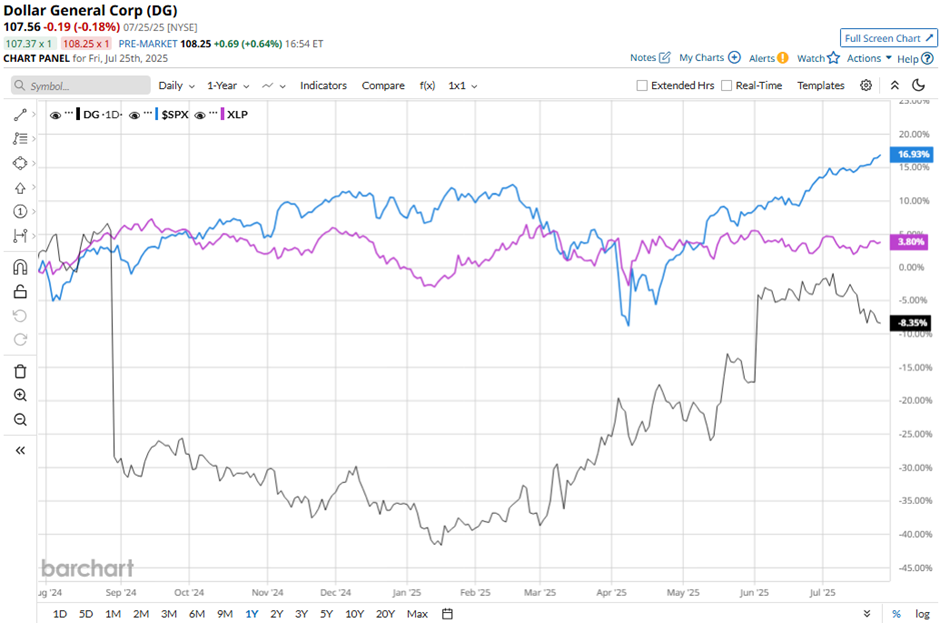Open the Indicators menu
The image size is (940, 623).
323,85
